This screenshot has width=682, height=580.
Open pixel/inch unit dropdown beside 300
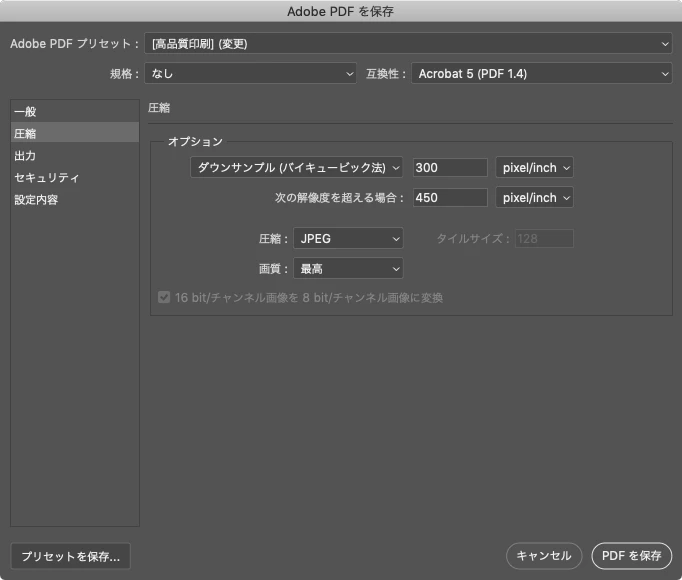click(534, 168)
